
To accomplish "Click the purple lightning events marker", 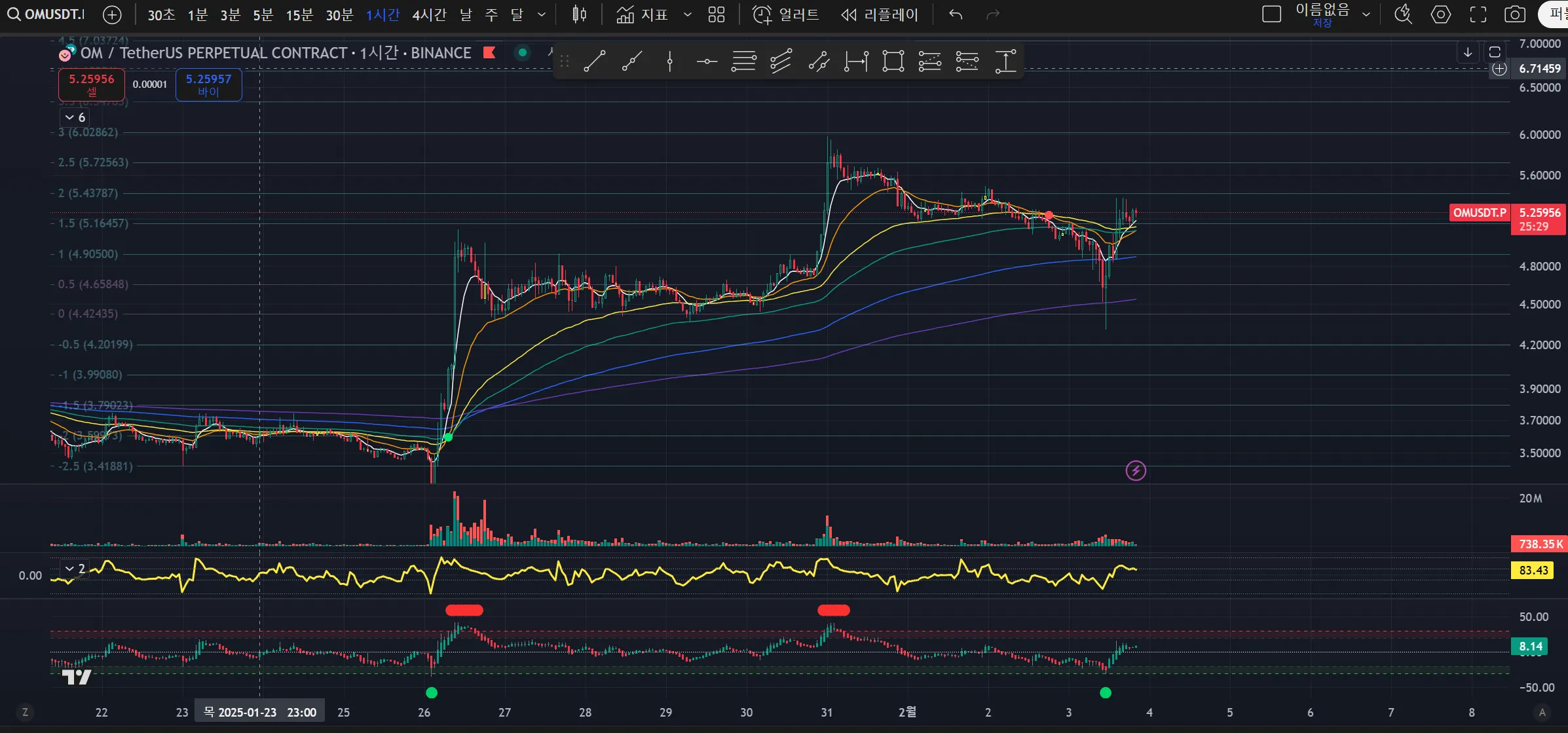I will point(1136,470).
